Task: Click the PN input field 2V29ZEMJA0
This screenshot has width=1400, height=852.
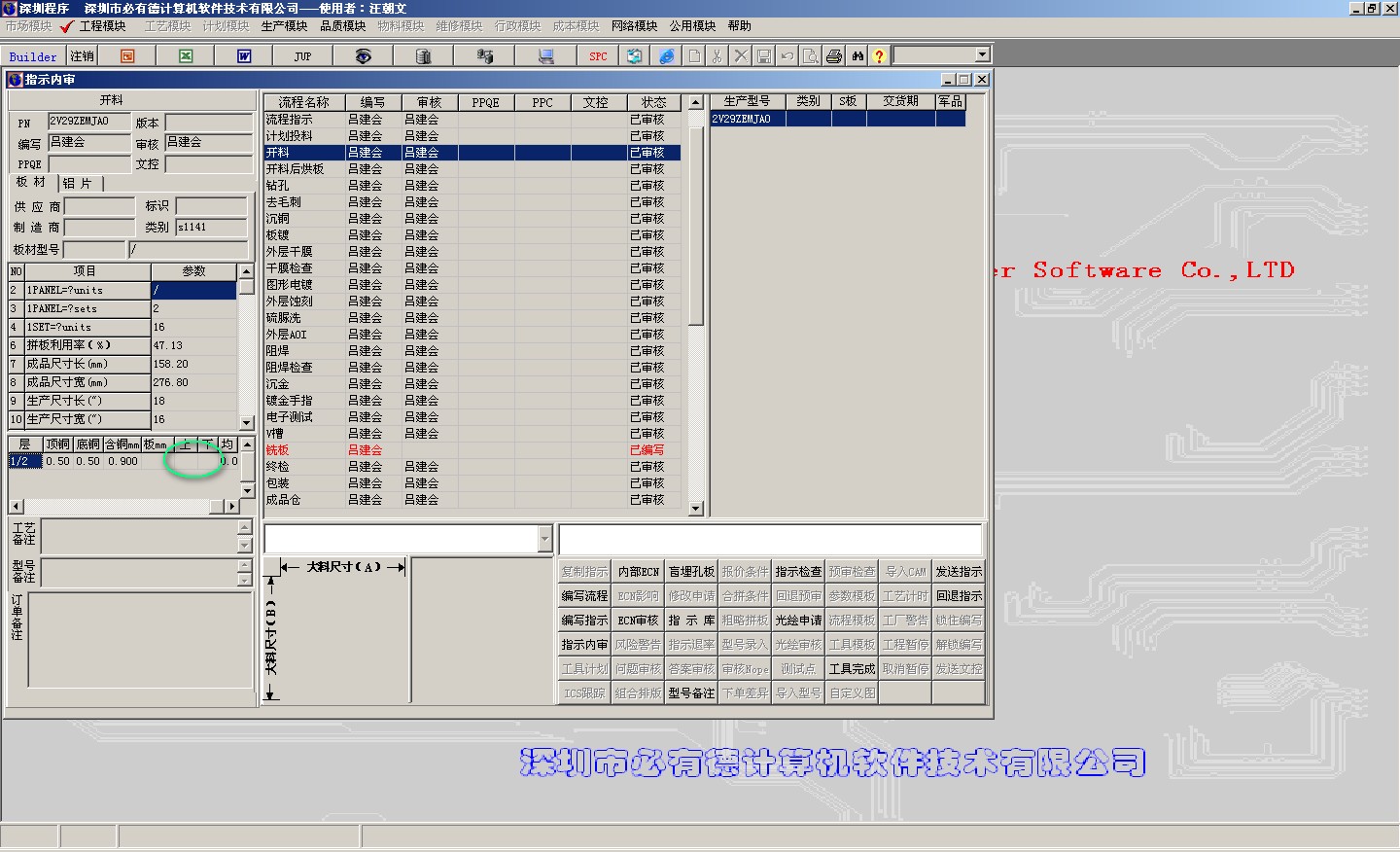Action: tap(90, 122)
